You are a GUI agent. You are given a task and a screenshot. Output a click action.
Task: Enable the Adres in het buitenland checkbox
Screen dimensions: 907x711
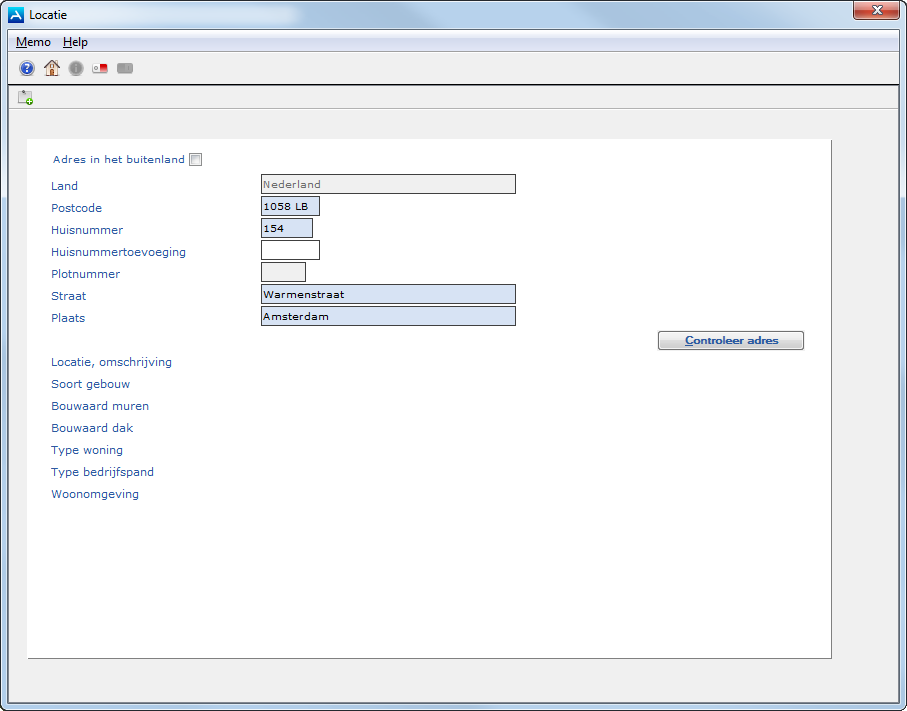196,159
